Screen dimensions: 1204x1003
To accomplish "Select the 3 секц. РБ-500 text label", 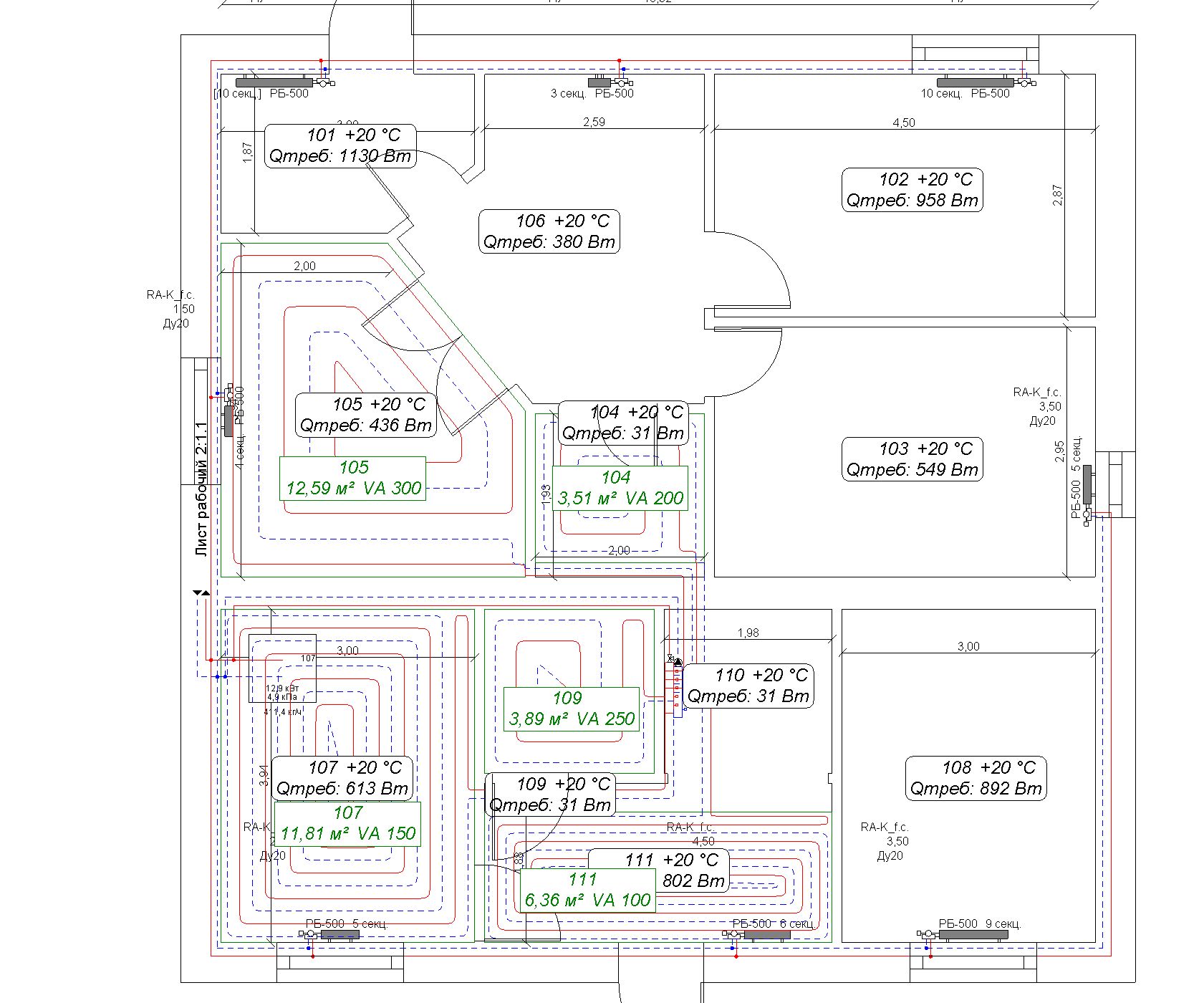I will [592, 93].
